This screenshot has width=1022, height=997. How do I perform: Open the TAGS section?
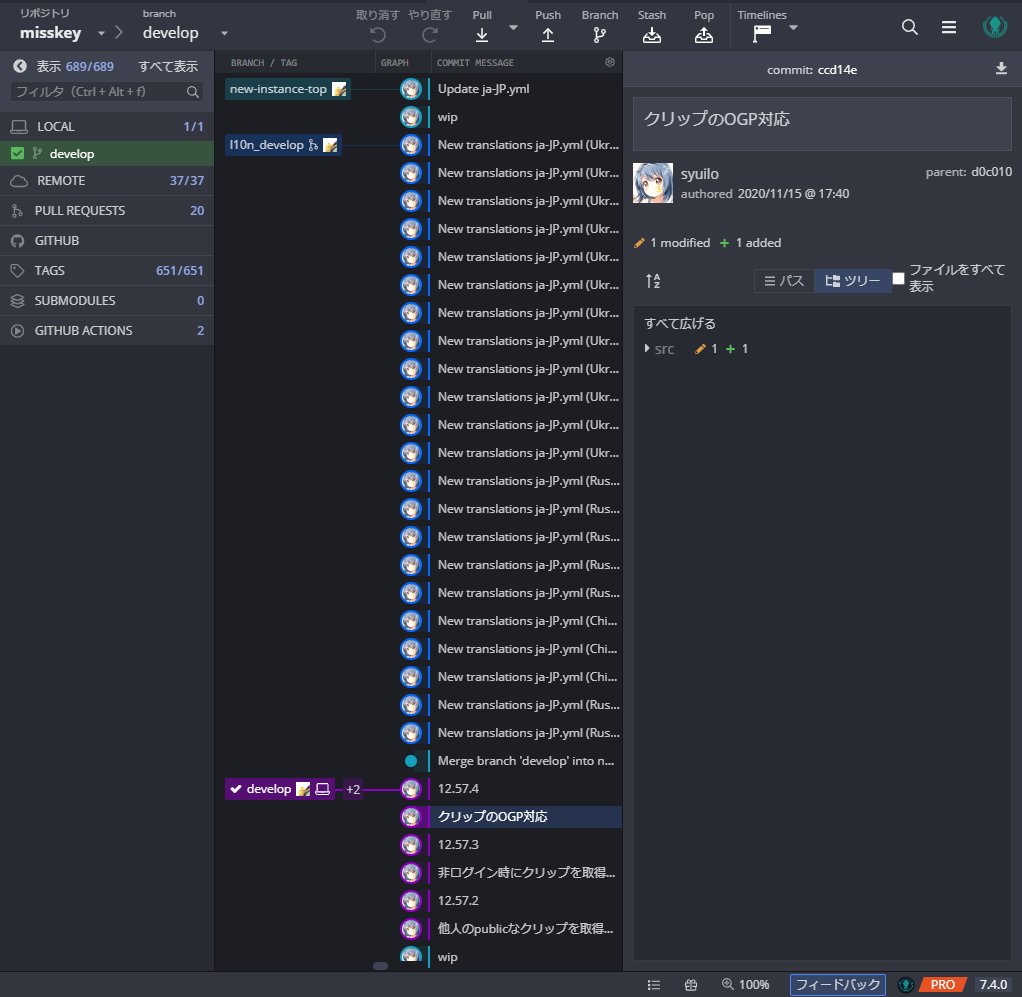click(x=107, y=270)
